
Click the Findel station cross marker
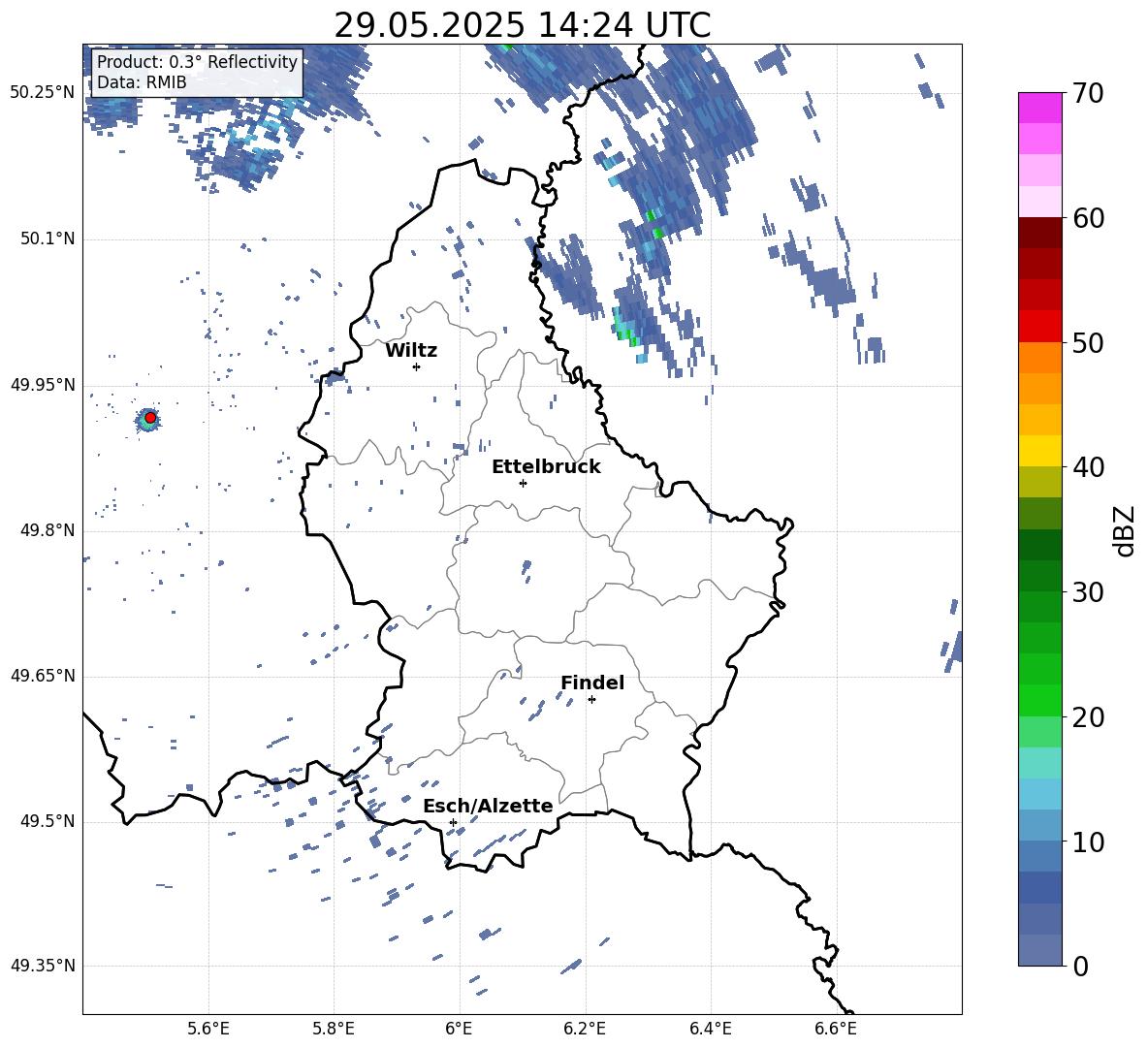tap(592, 700)
